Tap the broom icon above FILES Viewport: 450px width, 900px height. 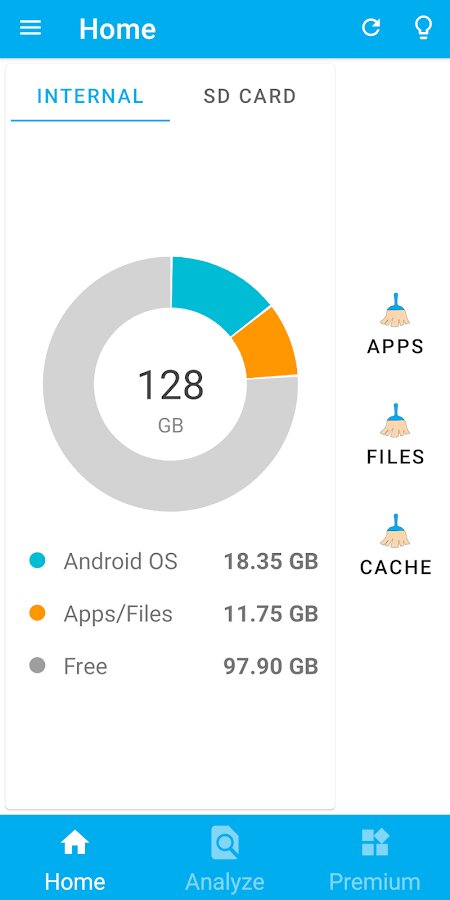395,421
